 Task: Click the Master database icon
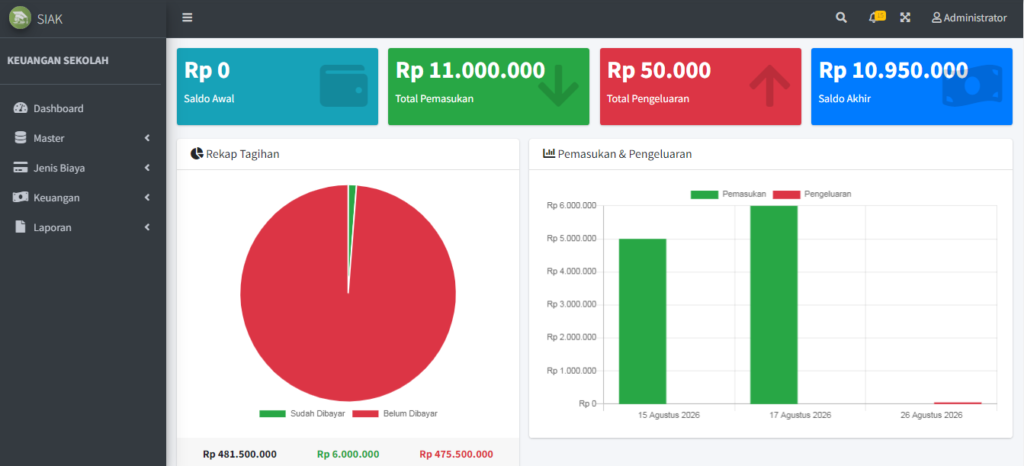pyautogui.click(x=20, y=138)
